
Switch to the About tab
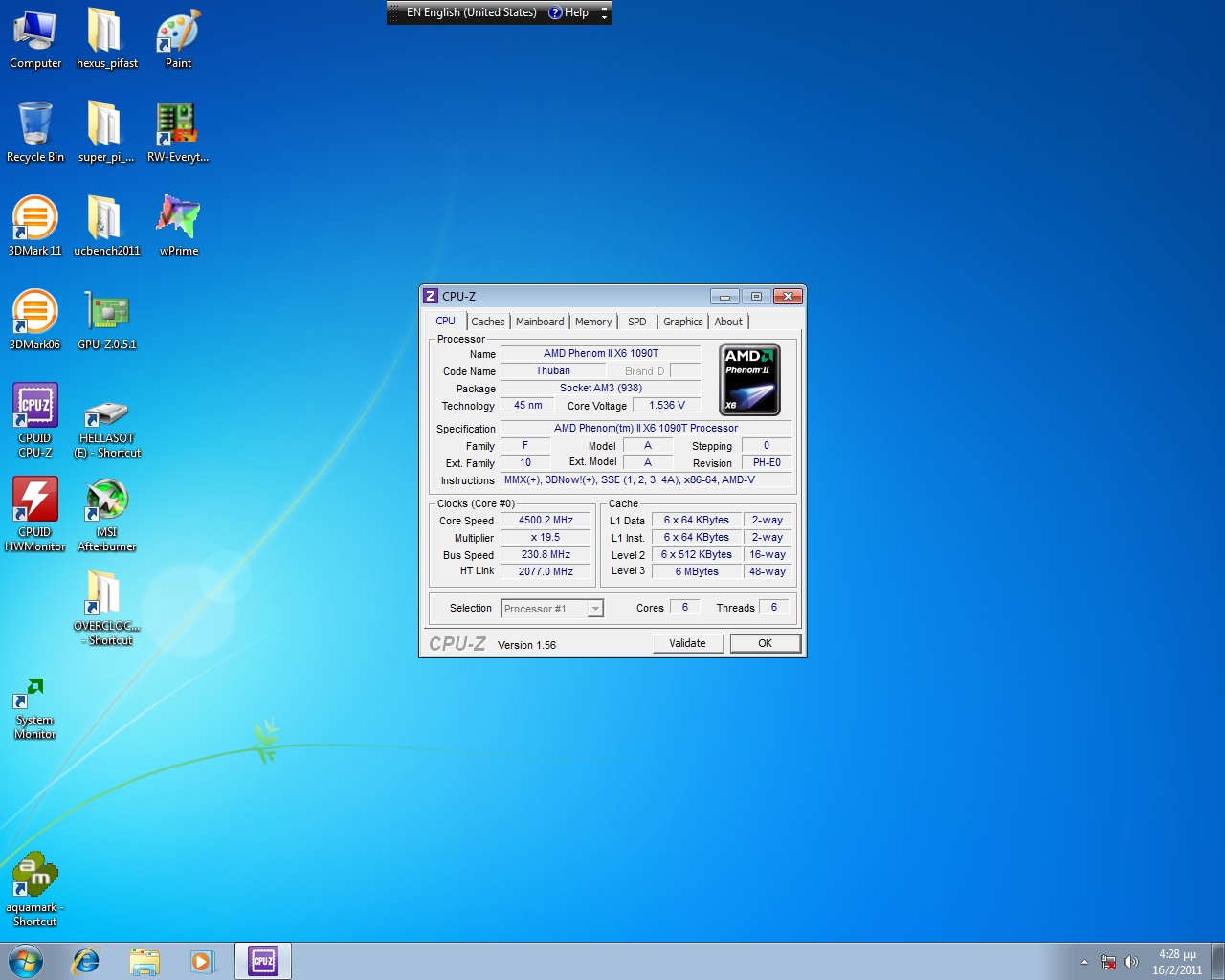[x=728, y=322]
